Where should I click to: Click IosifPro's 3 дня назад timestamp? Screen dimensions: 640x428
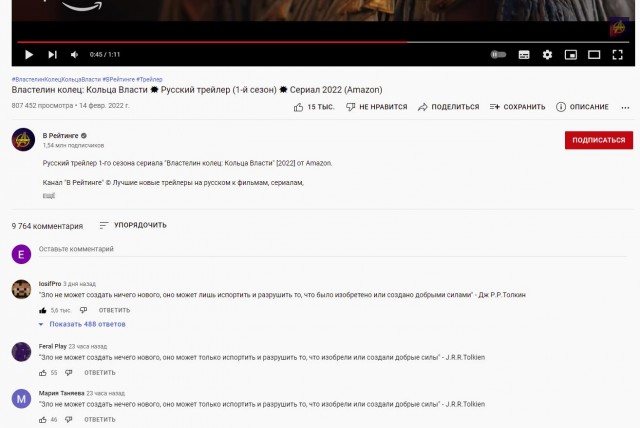tap(79, 284)
